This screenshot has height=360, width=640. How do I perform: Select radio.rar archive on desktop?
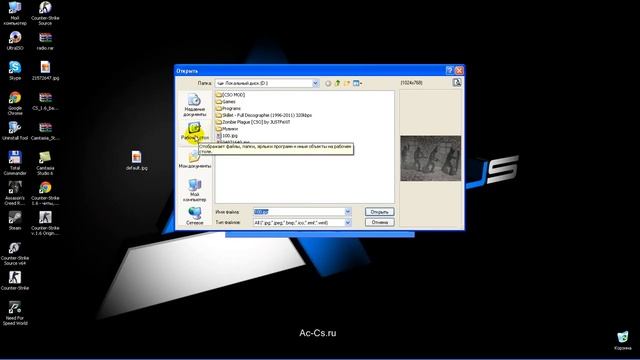click(45, 40)
